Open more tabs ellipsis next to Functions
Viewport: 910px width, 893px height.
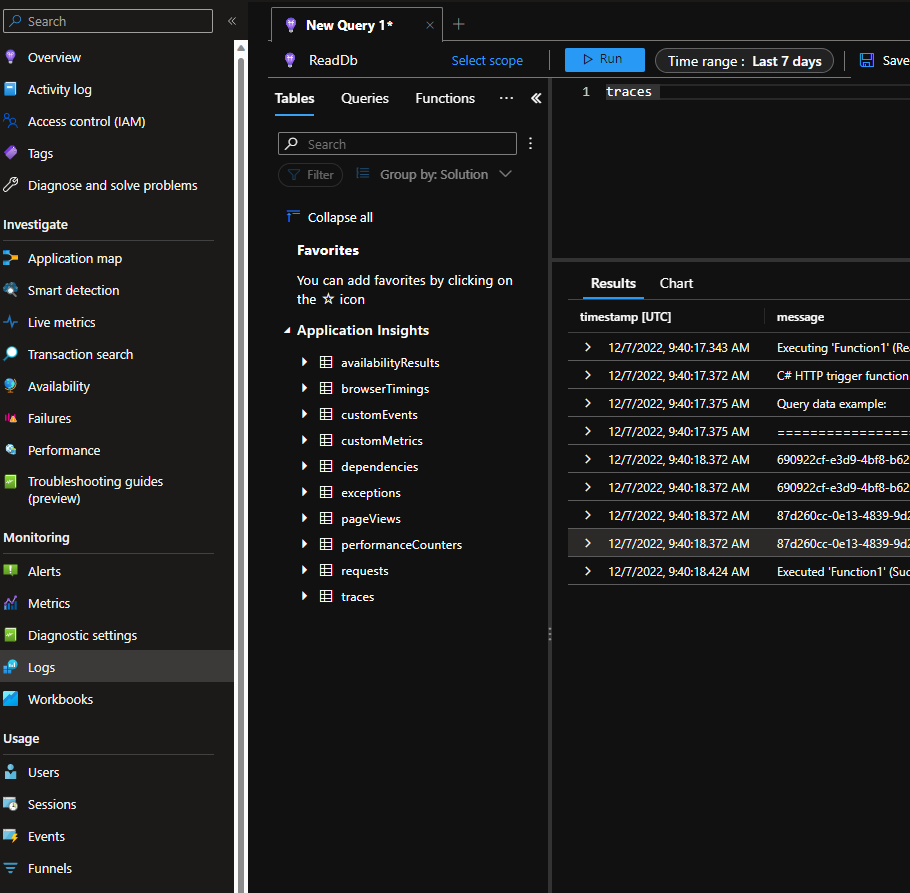click(x=506, y=98)
